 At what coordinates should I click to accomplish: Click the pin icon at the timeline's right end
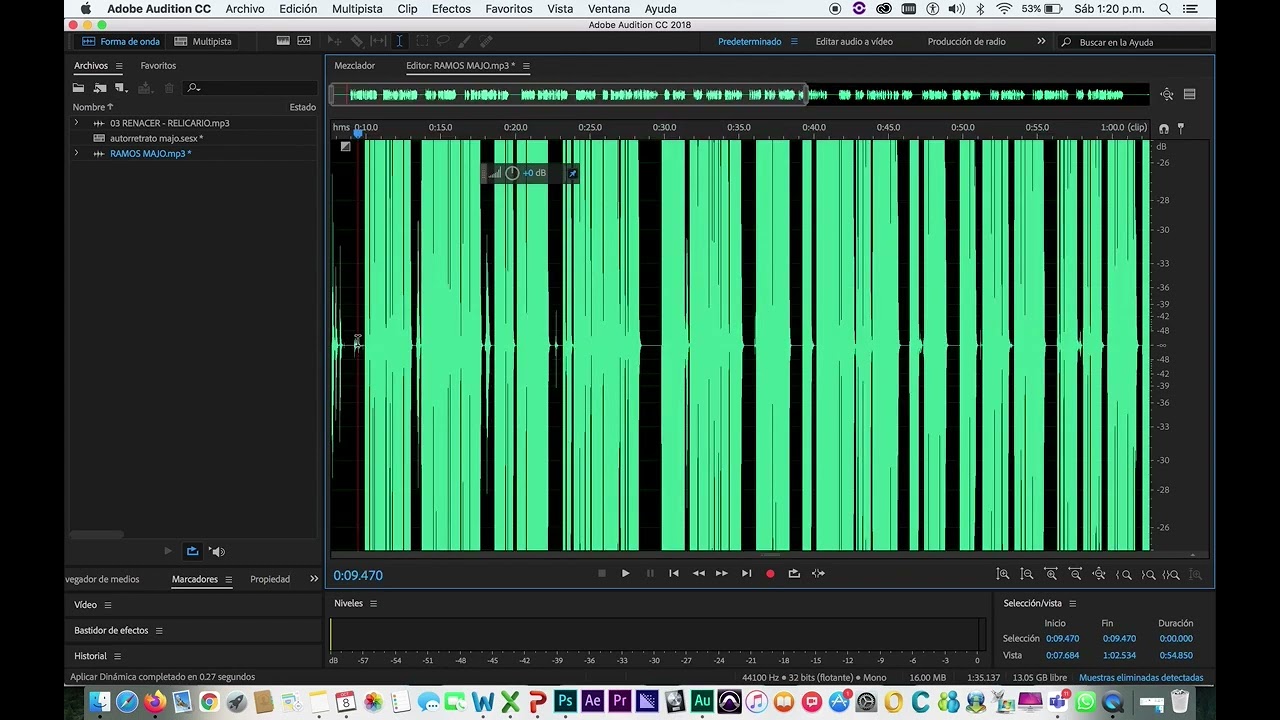tap(1180, 128)
